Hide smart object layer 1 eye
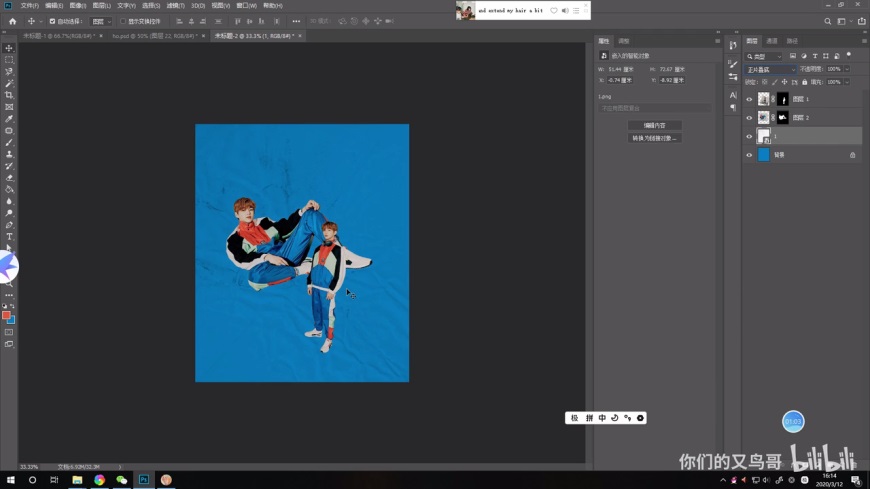The height and width of the screenshot is (489, 870). tap(749, 137)
